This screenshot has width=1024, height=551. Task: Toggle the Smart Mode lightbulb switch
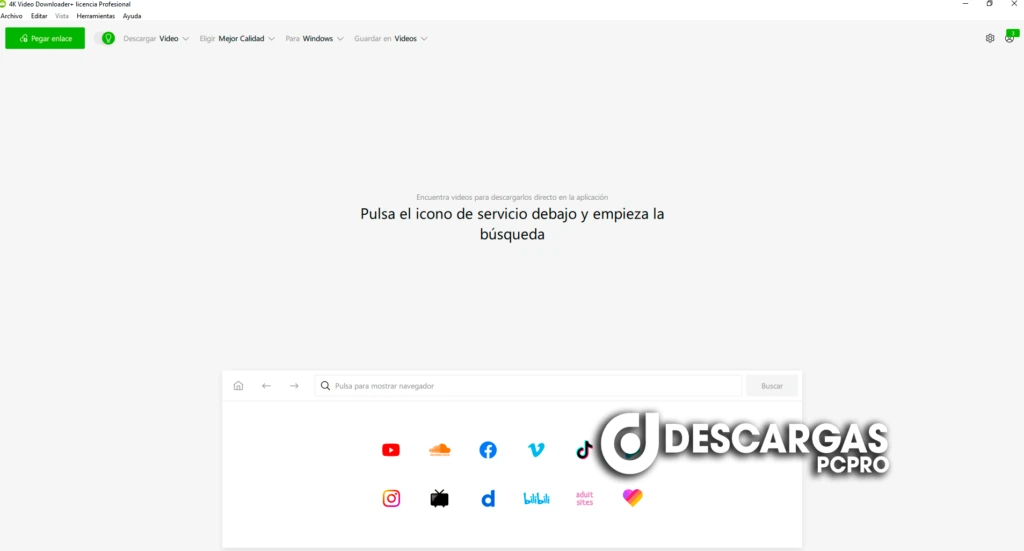(105, 38)
